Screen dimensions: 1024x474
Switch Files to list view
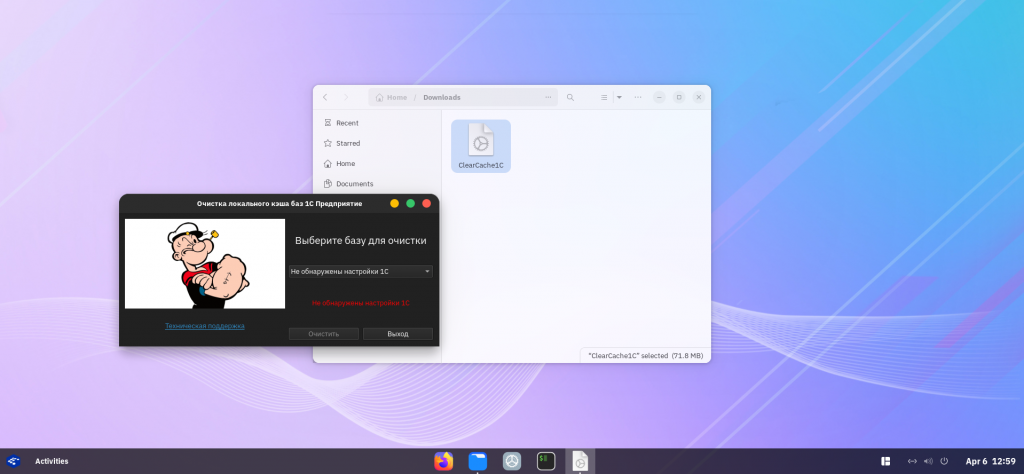click(x=605, y=97)
